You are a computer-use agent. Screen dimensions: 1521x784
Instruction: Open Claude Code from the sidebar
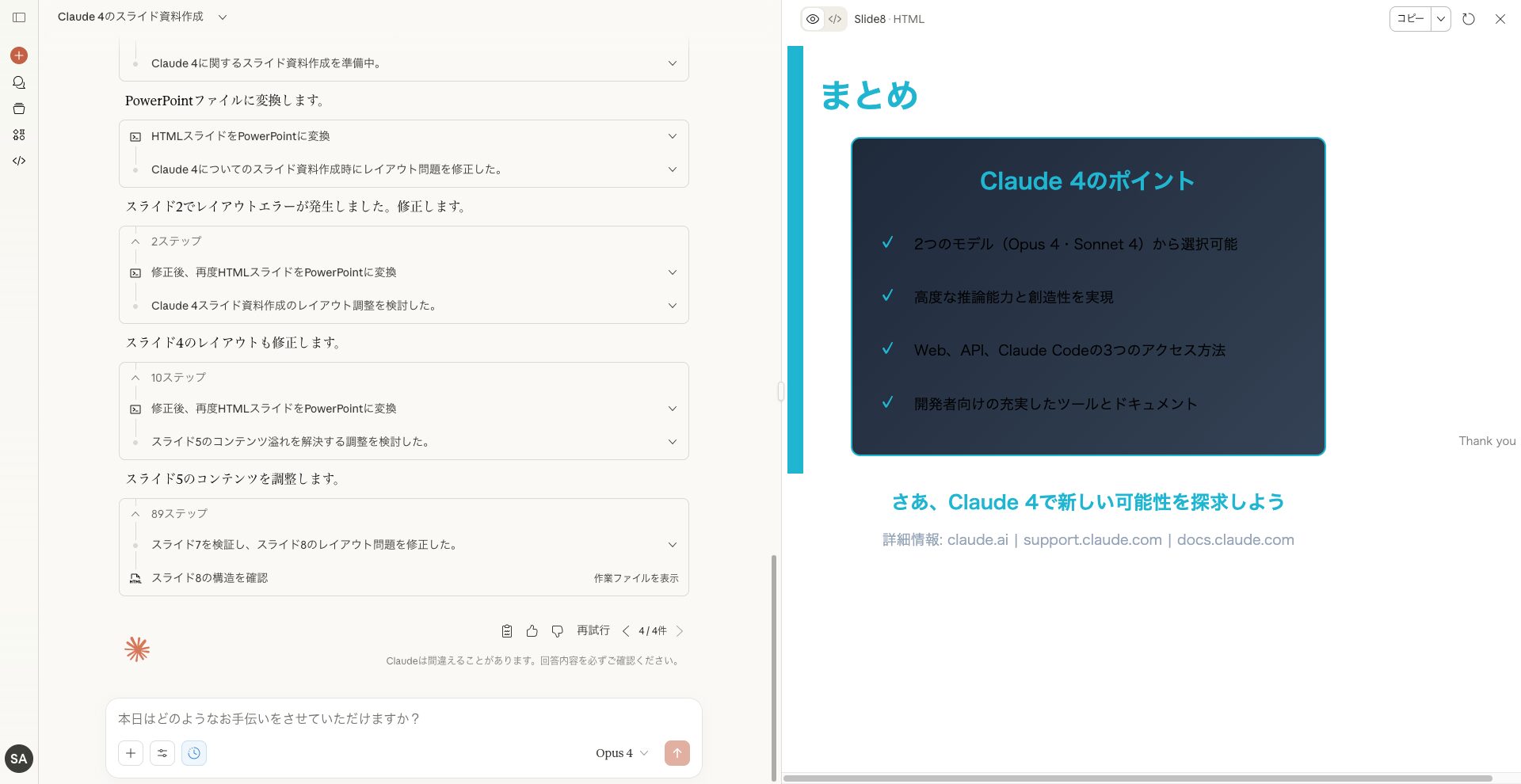18,161
